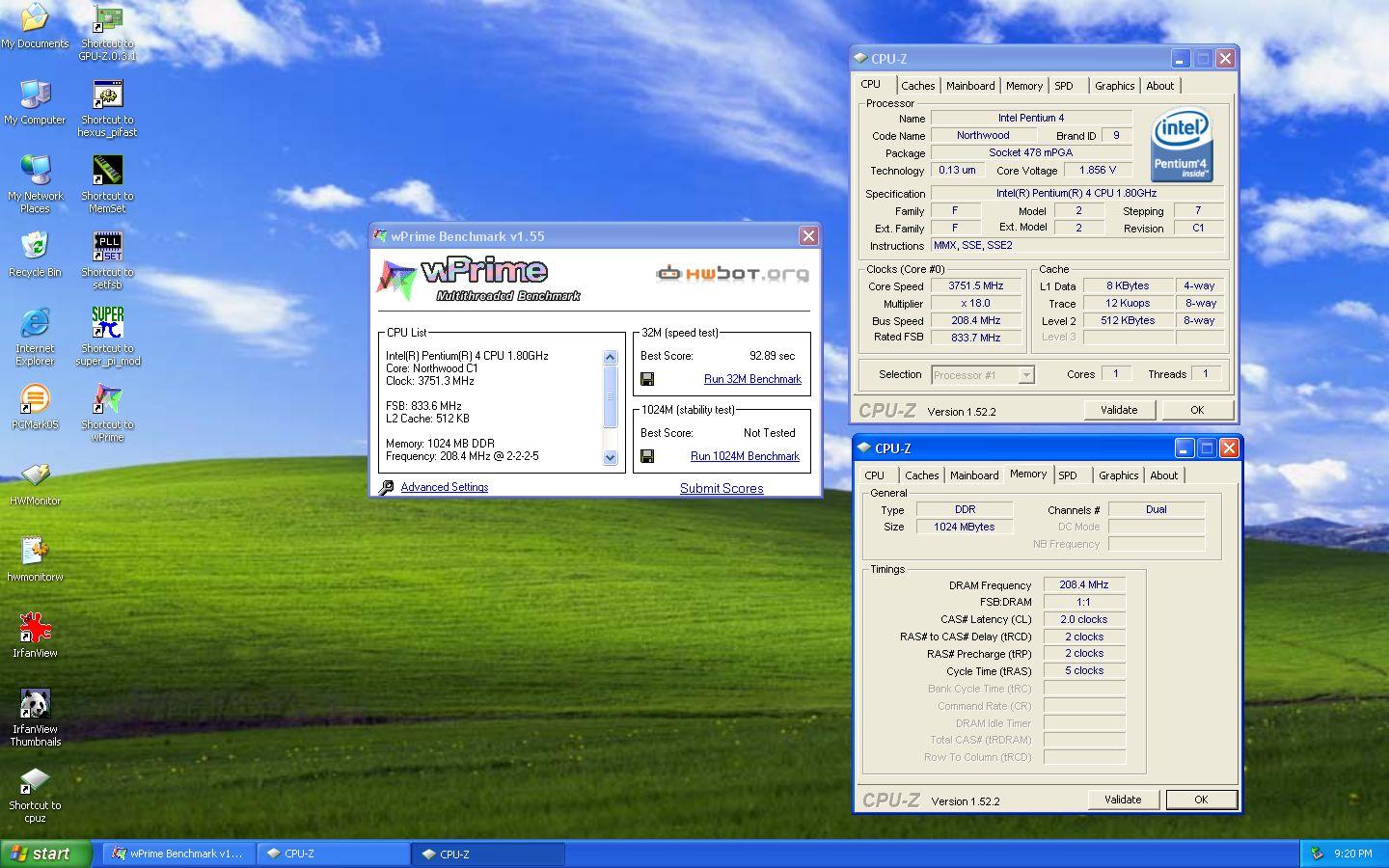Click the Advanced Settings magnifier icon
1389x868 pixels.
pos(387,487)
